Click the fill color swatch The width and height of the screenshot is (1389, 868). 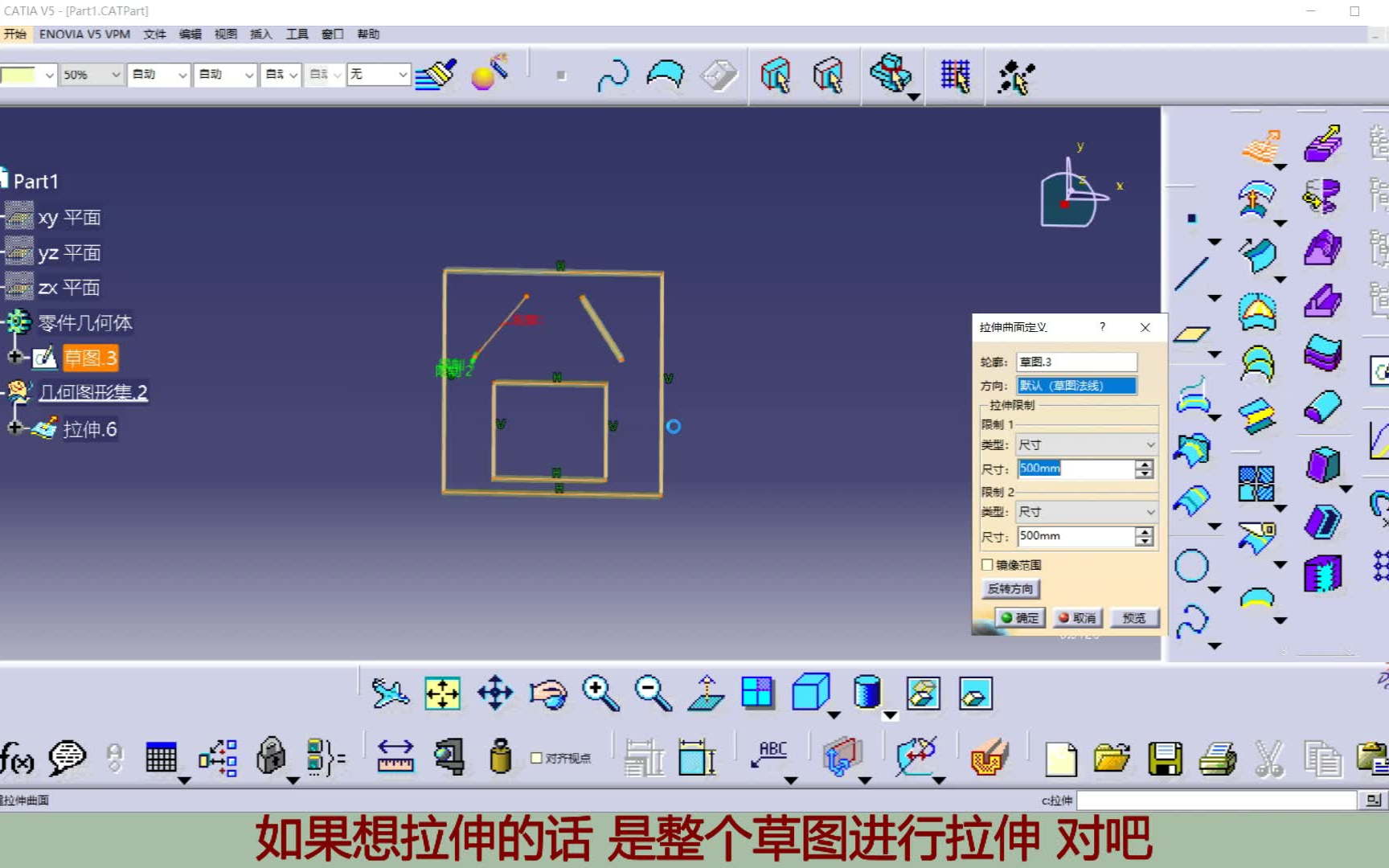click(x=20, y=74)
